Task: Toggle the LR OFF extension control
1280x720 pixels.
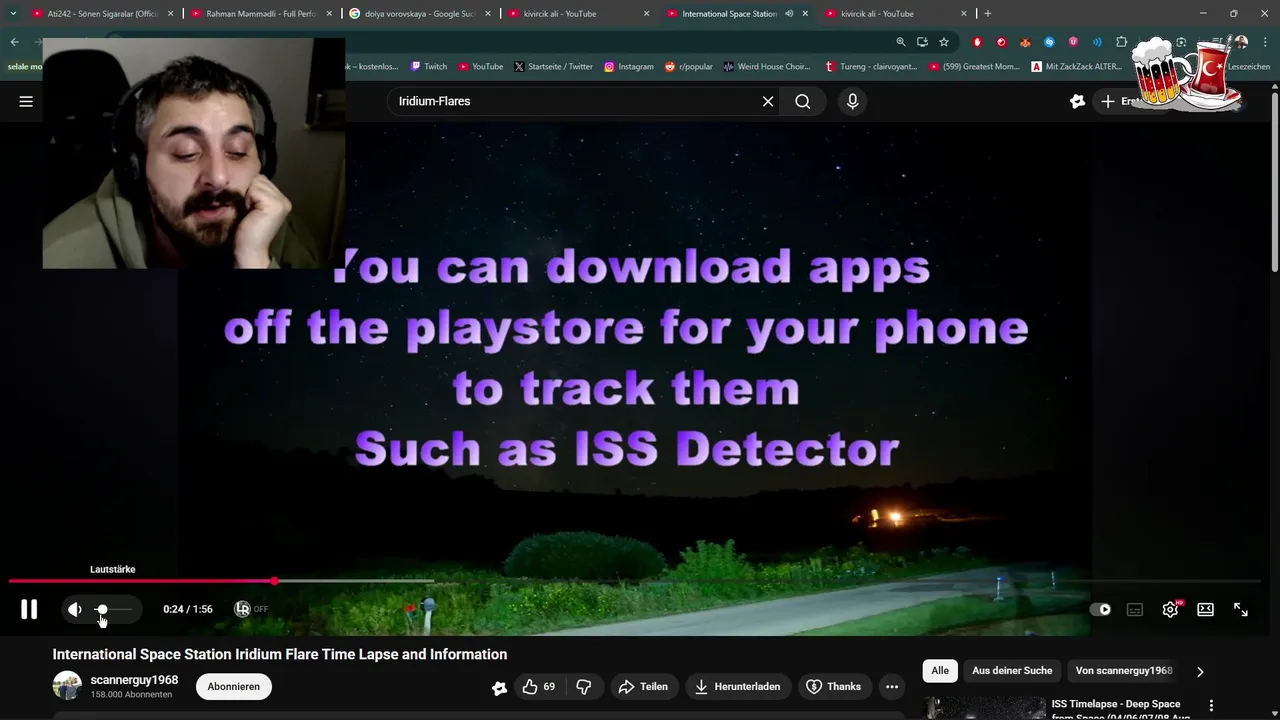Action: 251,609
